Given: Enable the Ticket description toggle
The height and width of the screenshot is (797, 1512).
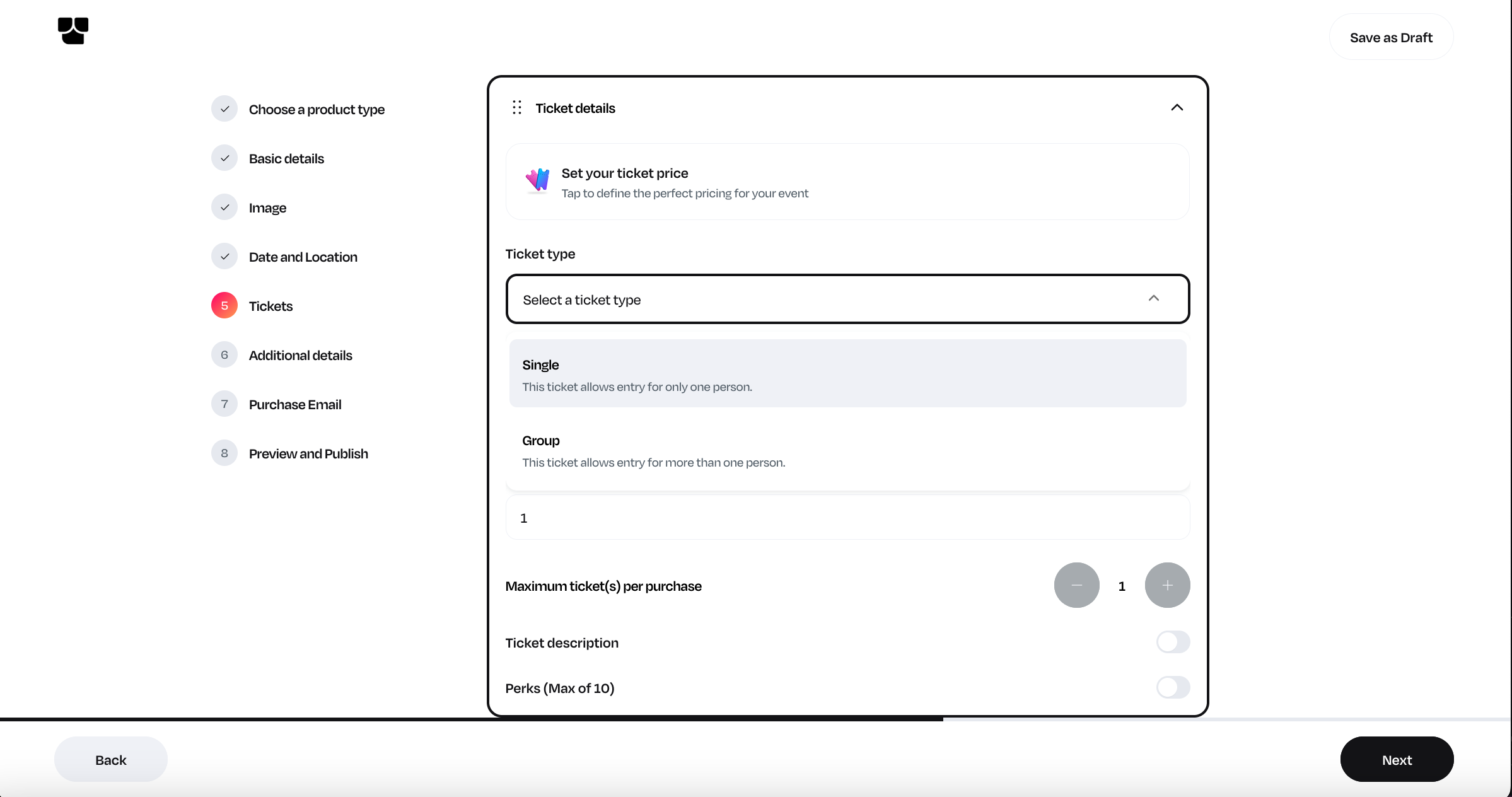Looking at the screenshot, I should tap(1173, 642).
